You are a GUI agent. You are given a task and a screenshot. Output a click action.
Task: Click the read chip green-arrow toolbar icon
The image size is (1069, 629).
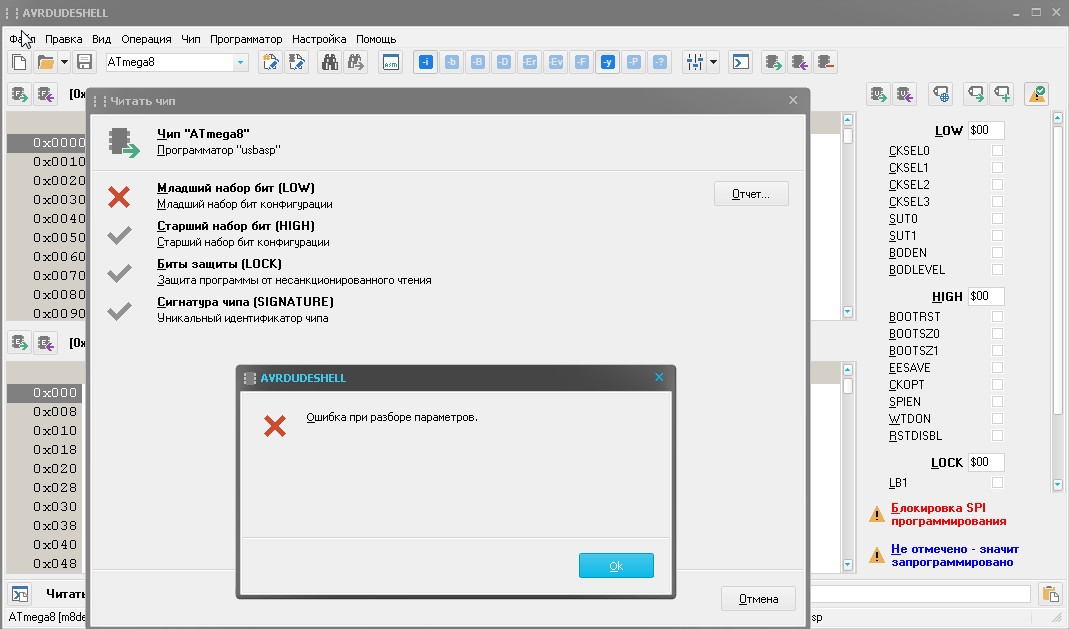click(x=773, y=62)
